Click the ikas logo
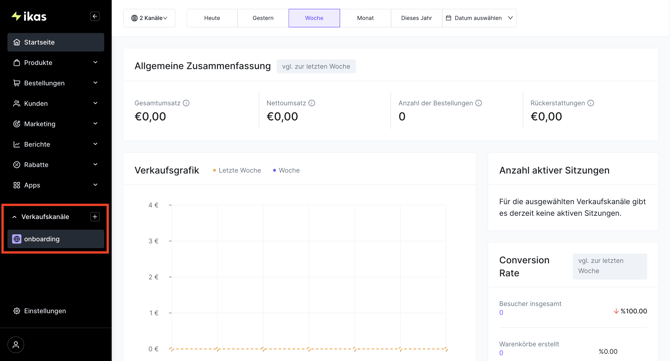 (x=29, y=16)
